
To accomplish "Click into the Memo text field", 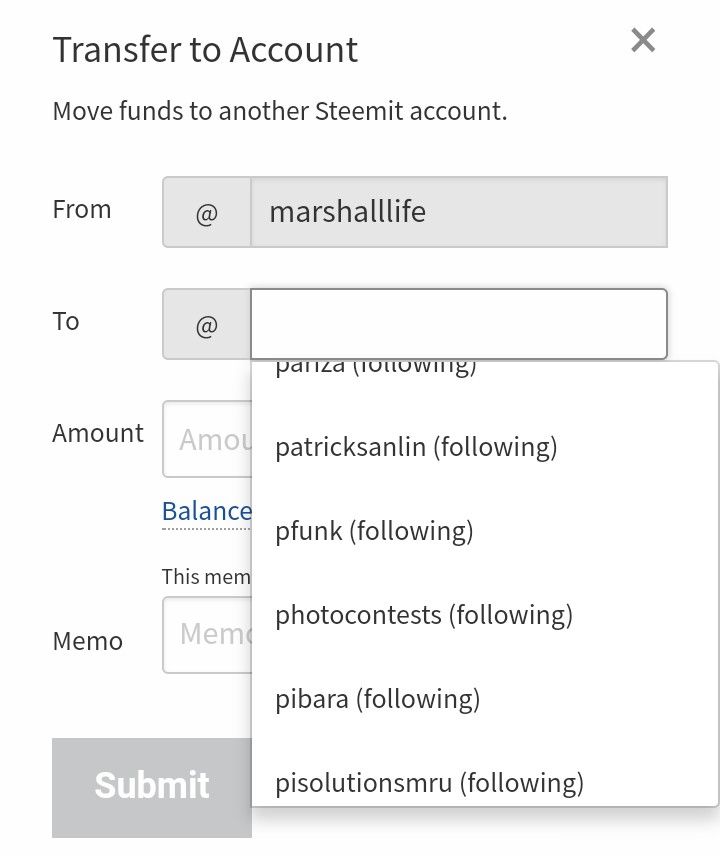I will coord(207,634).
